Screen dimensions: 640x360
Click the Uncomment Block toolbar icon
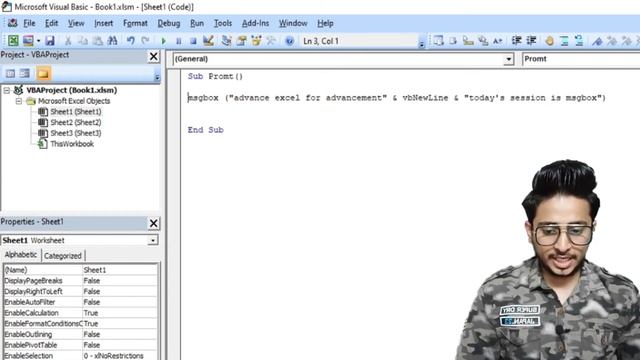pyautogui.click(x=579, y=40)
